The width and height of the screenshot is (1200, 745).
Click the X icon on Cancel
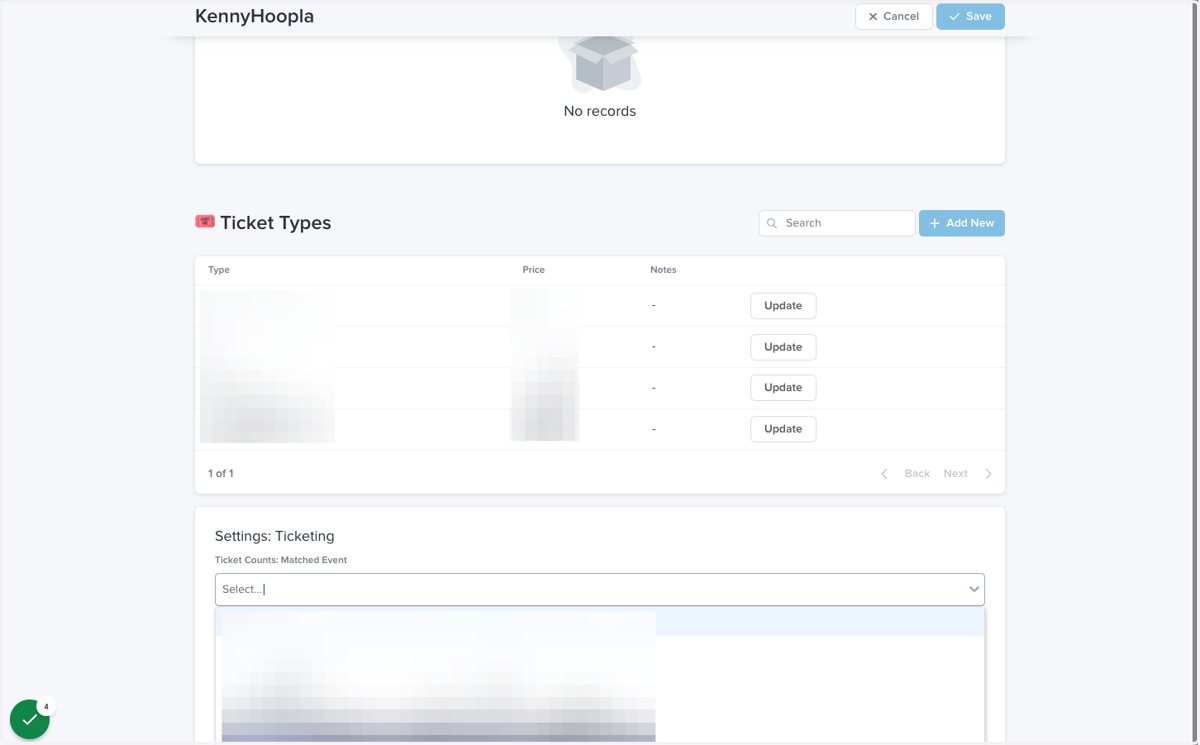[x=873, y=16]
